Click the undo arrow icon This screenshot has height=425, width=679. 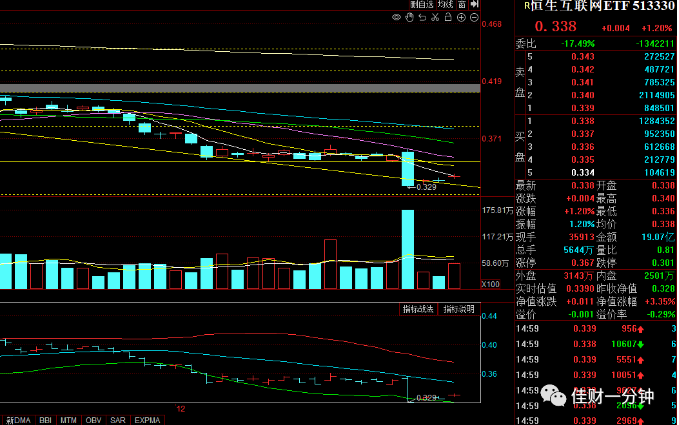[422, 17]
